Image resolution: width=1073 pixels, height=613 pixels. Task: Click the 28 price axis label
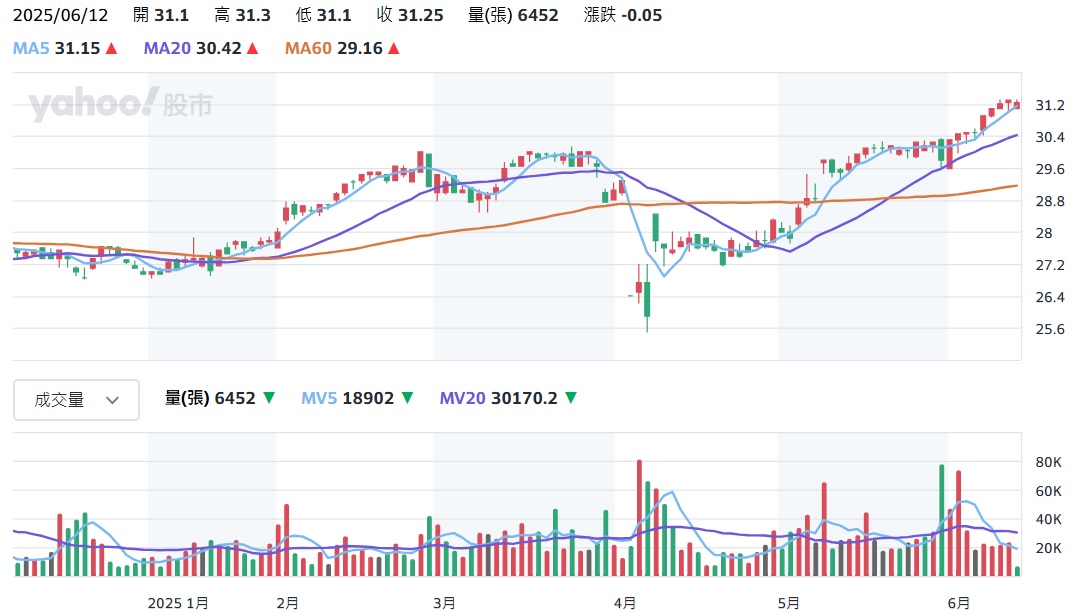1044,233
